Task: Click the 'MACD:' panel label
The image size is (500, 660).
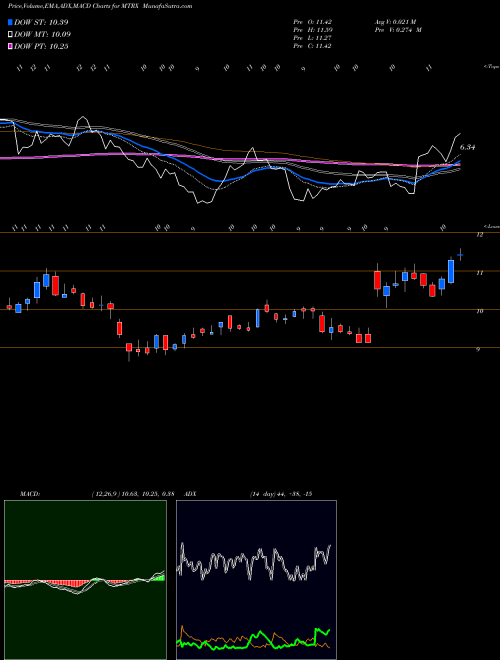Action: click(x=30, y=494)
